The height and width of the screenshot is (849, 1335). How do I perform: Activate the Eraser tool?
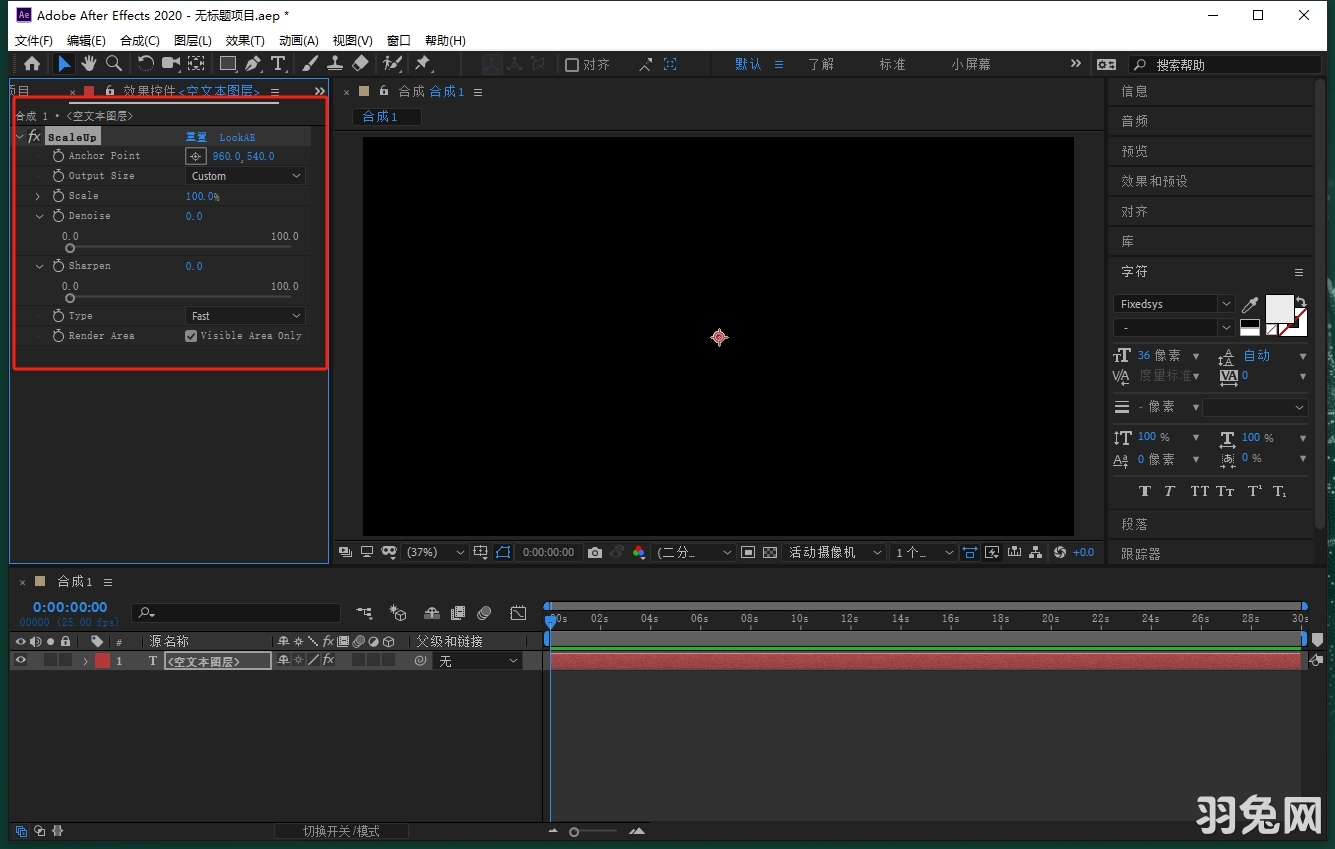(361, 64)
